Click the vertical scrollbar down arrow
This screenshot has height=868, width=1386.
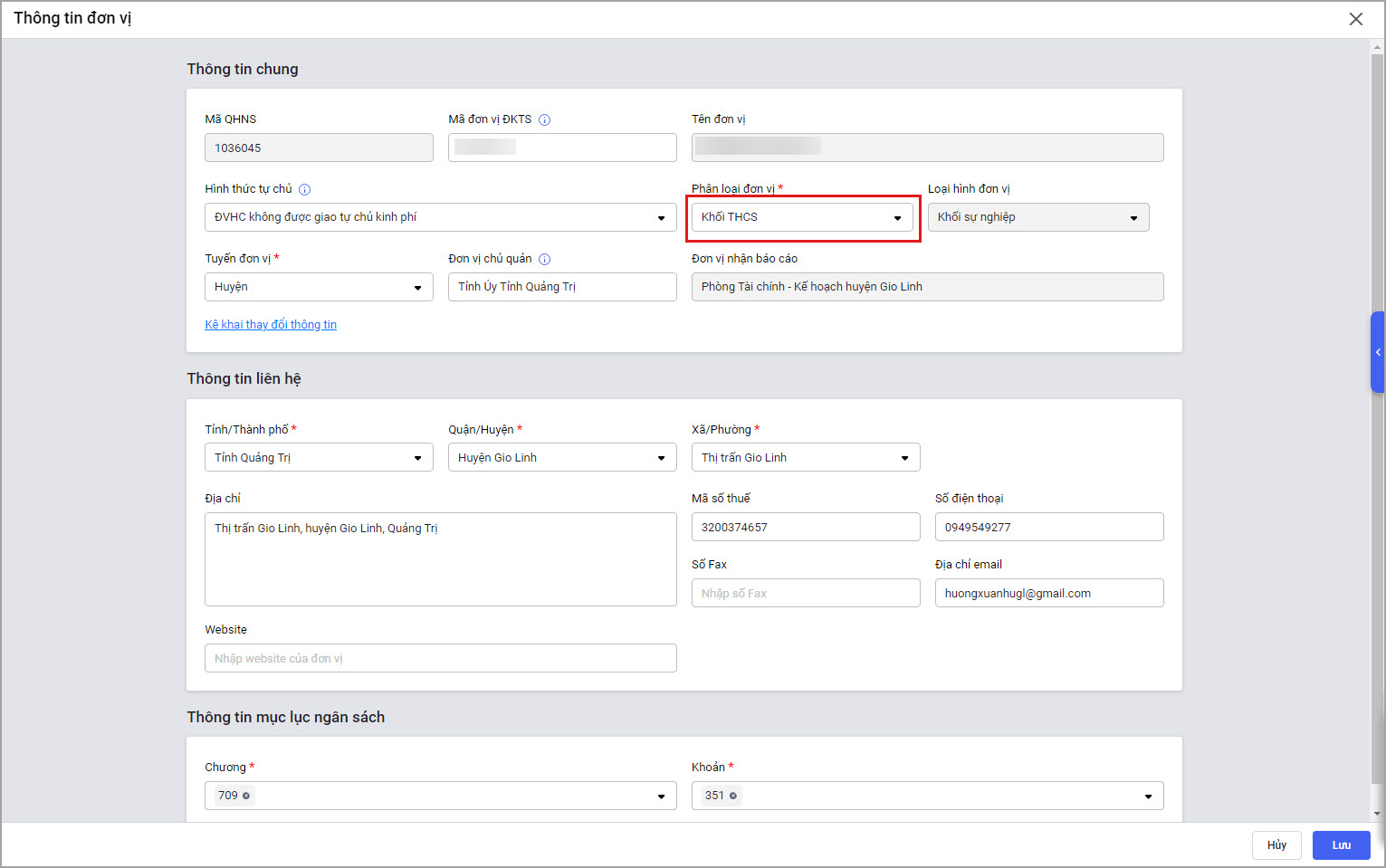[1377, 814]
